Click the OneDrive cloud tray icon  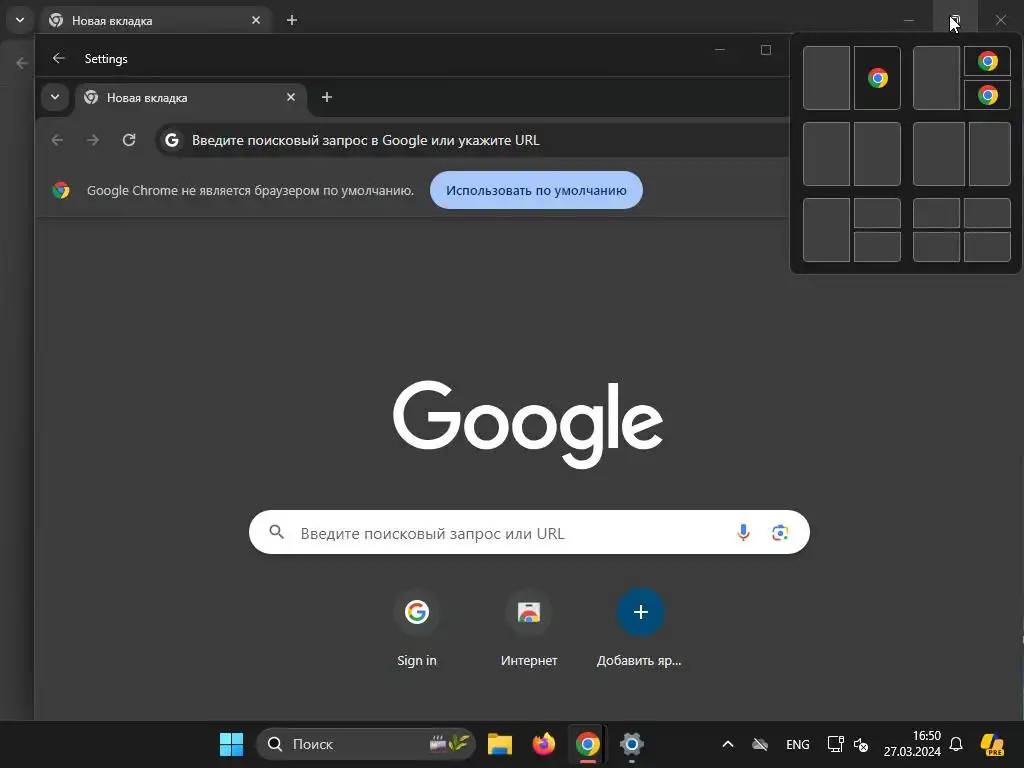[760, 744]
